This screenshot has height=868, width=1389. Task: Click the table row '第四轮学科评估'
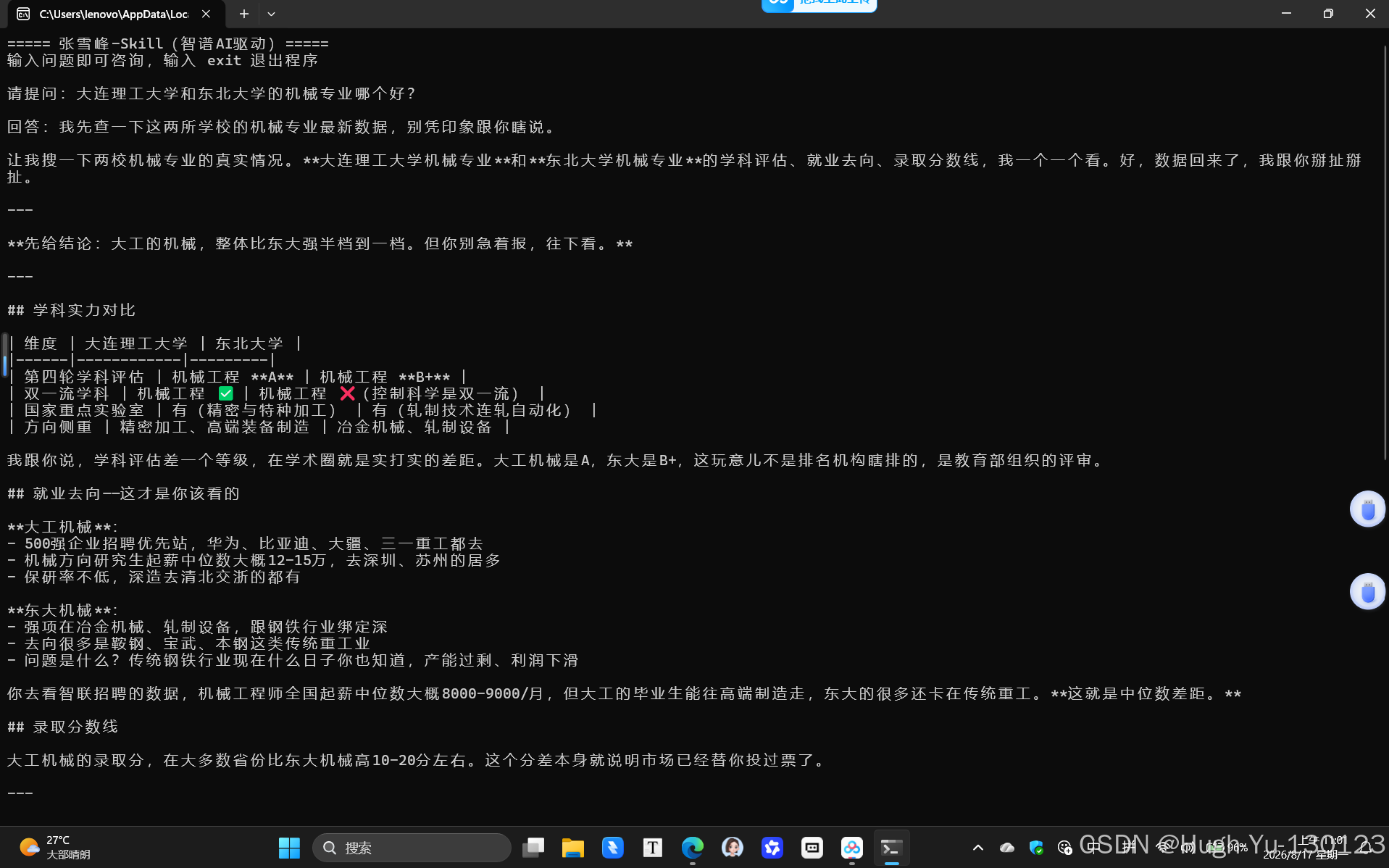[238, 377]
